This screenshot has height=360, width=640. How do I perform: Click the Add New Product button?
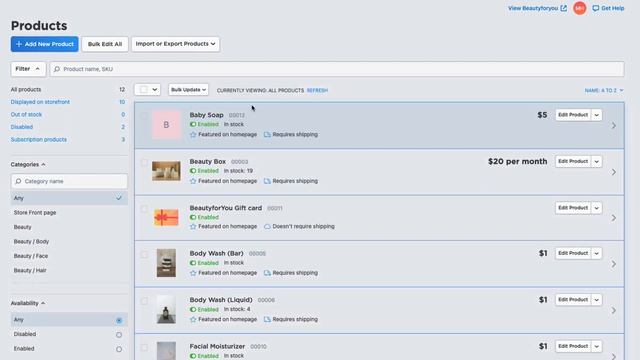click(44, 44)
